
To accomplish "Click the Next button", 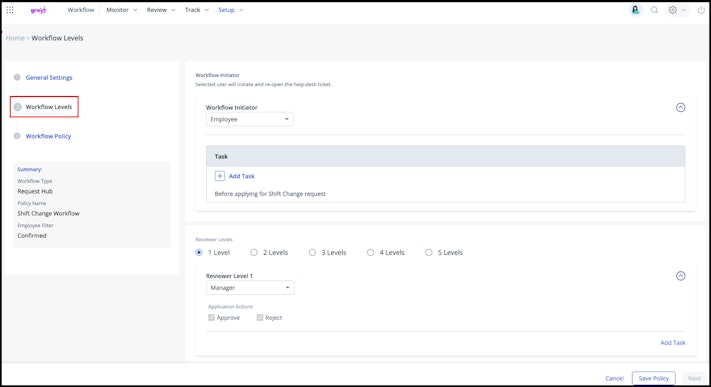I will 694,378.
